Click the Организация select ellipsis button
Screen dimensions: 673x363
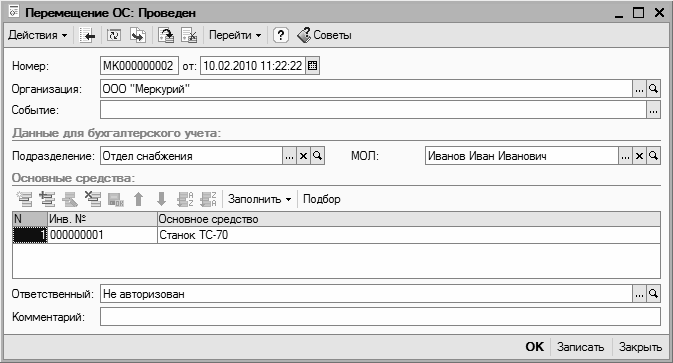[640, 89]
